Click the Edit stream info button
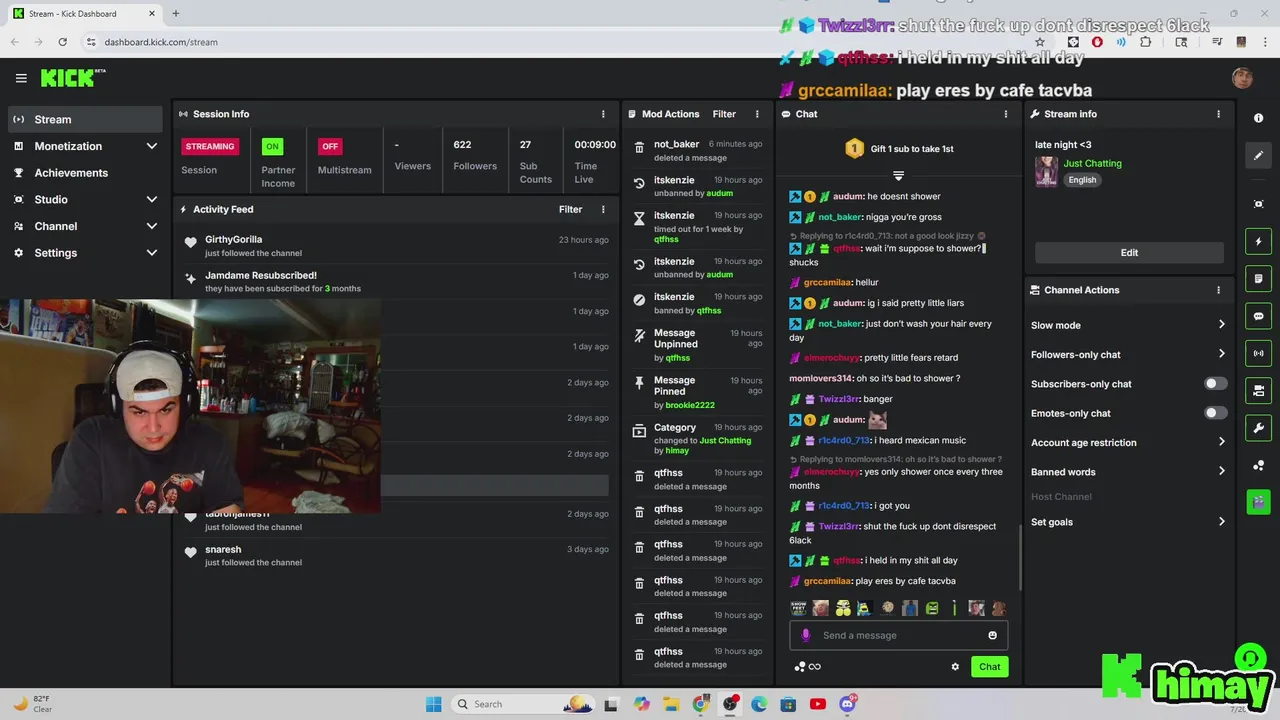Image resolution: width=1280 pixels, height=720 pixels. click(1129, 252)
